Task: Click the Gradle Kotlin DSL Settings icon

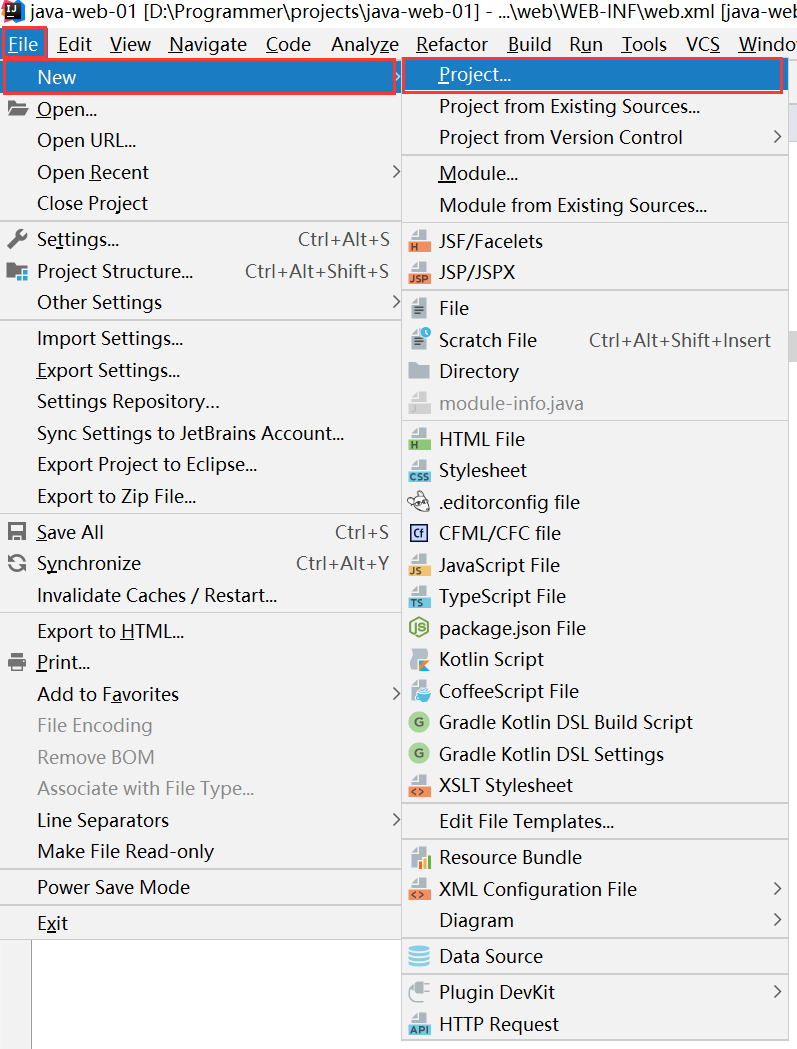Action: point(419,753)
